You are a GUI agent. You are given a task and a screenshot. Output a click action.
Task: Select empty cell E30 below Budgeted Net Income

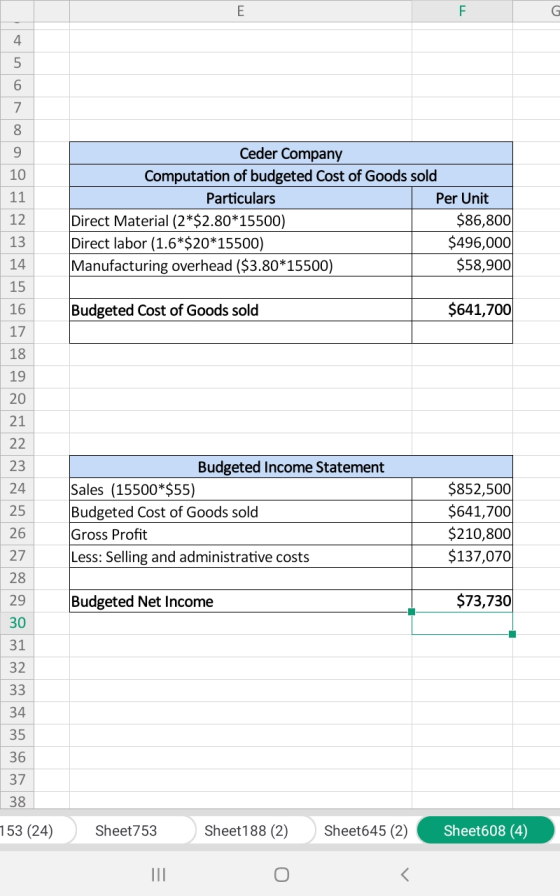241,623
